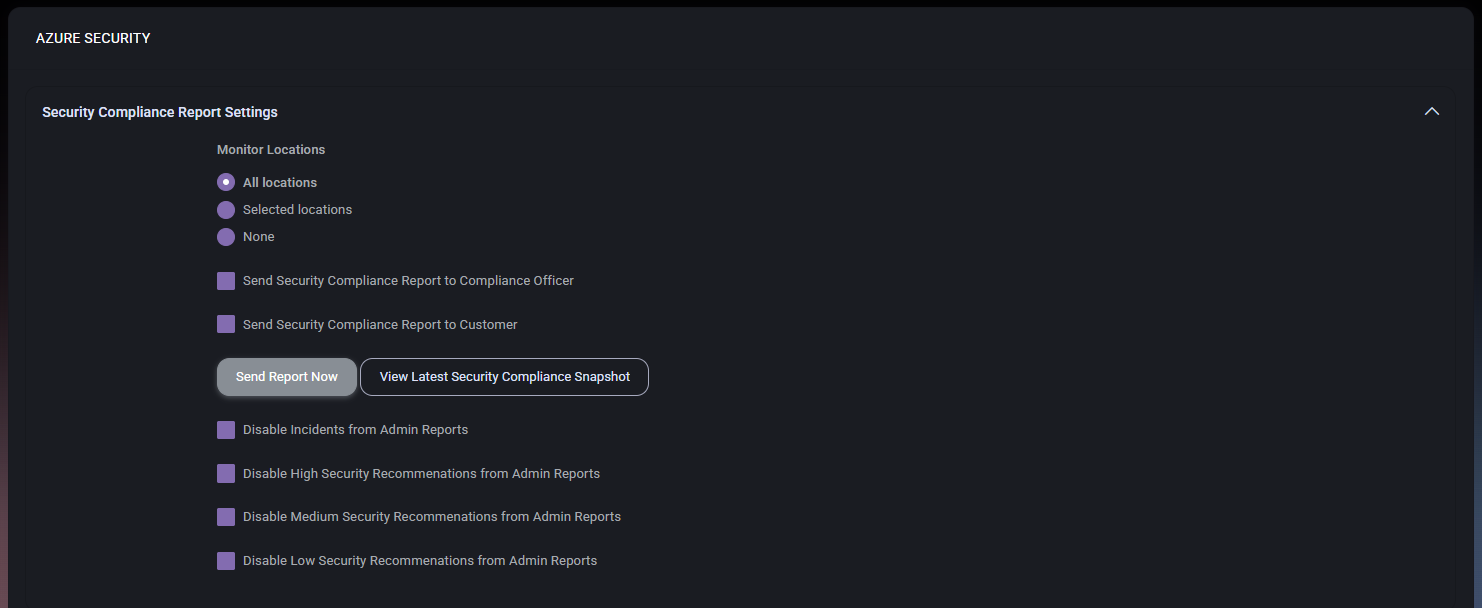Check Disable High Security Recommenations option
This screenshot has height=608, width=1482.
pos(226,473)
